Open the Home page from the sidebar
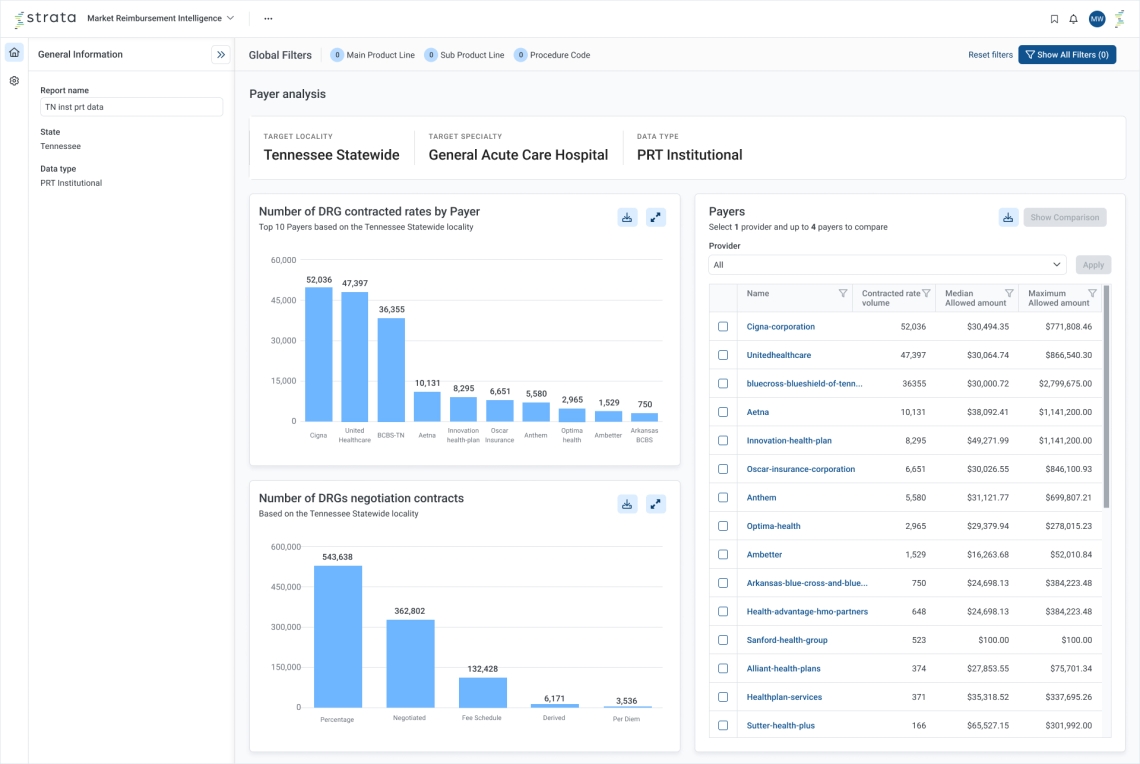 coord(14,51)
